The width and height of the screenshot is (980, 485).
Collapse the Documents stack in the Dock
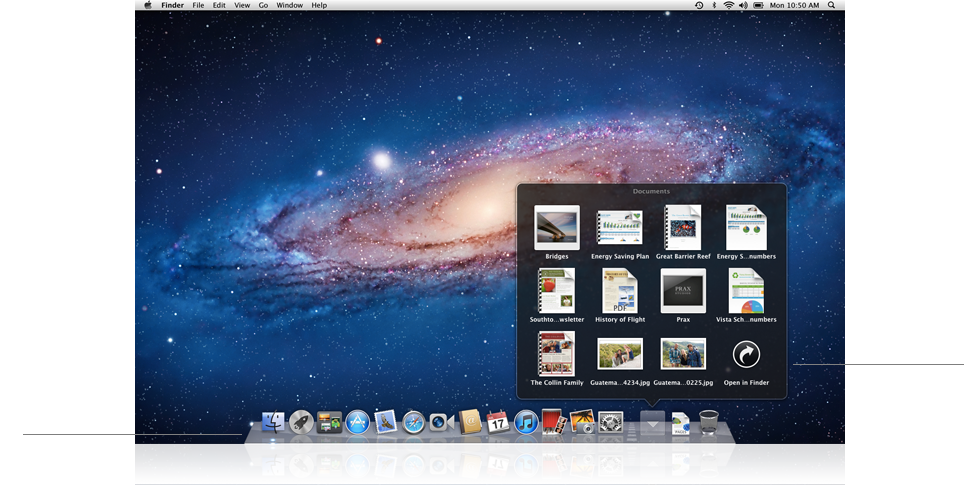click(652, 424)
